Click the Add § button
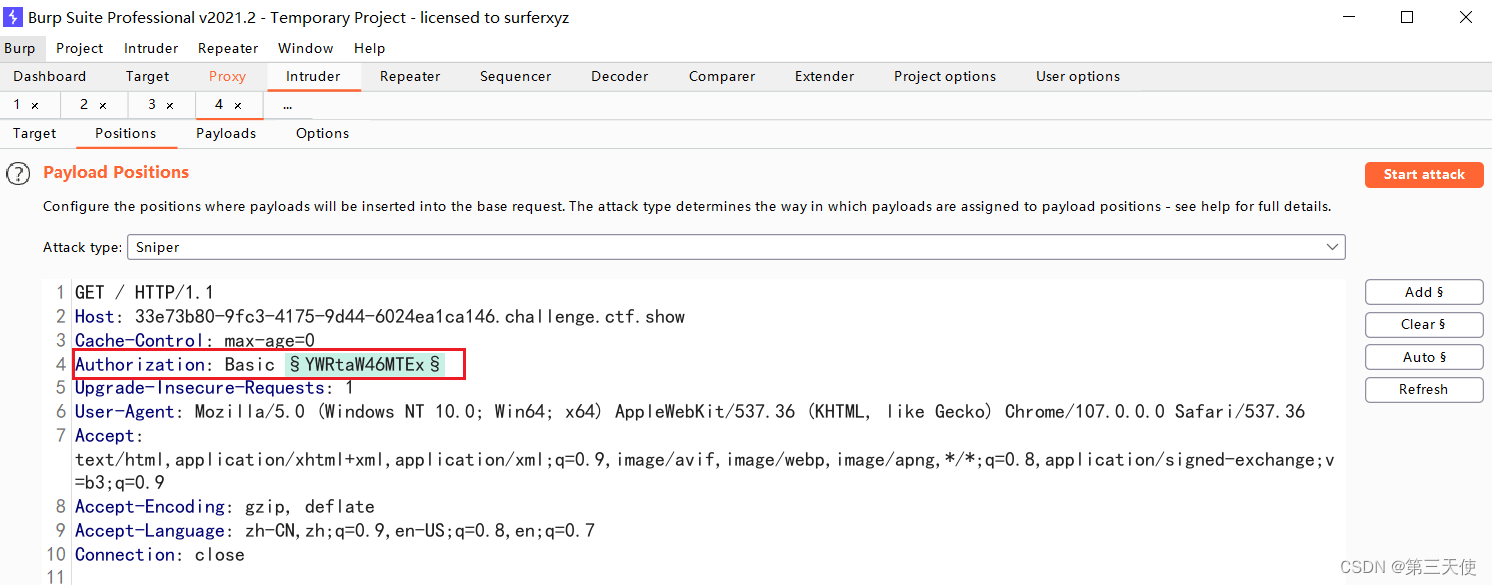Image resolution: width=1492 pixels, height=585 pixels. pyautogui.click(x=1424, y=292)
